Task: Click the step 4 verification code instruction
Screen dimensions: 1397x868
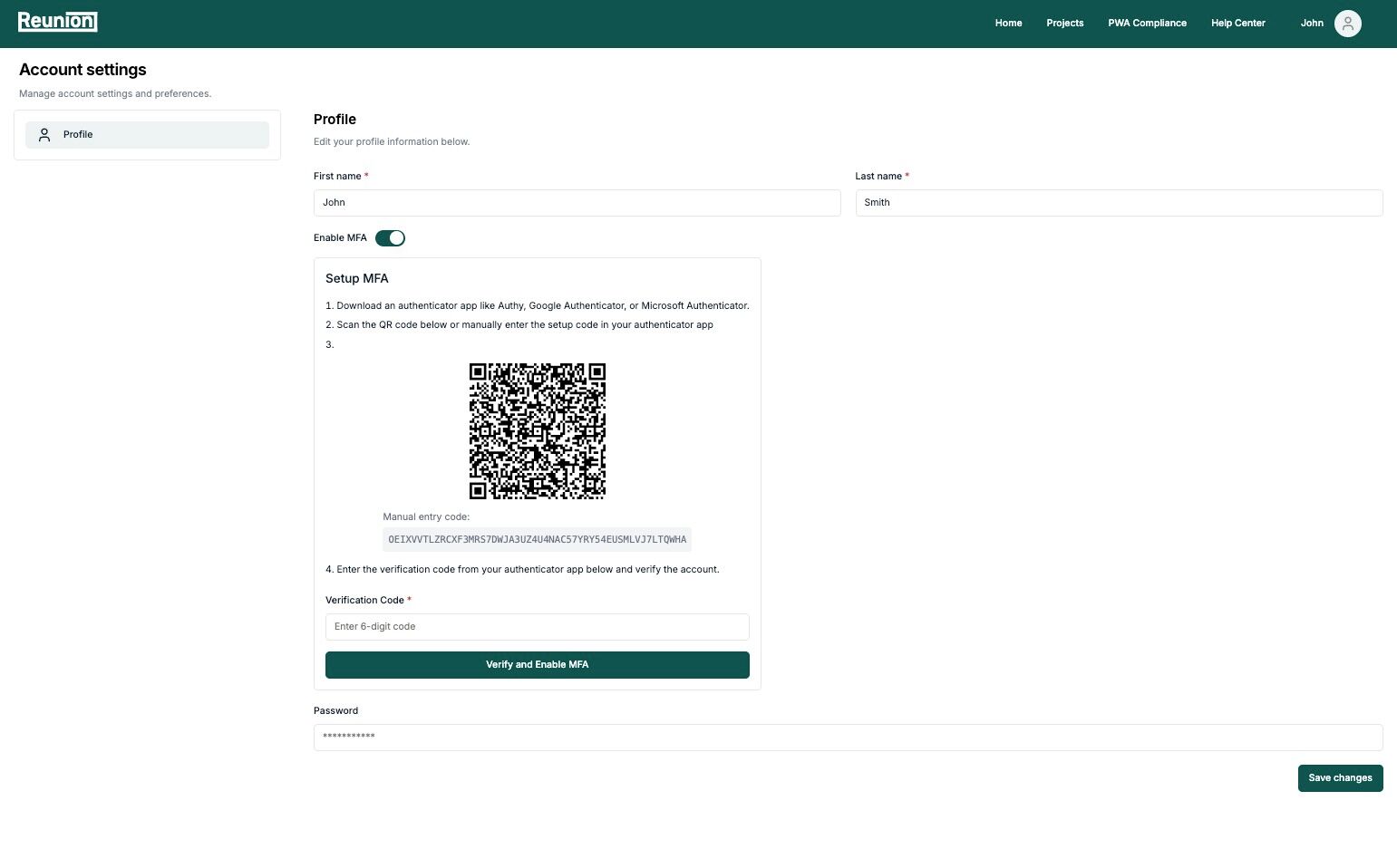Action: [x=522, y=570]
